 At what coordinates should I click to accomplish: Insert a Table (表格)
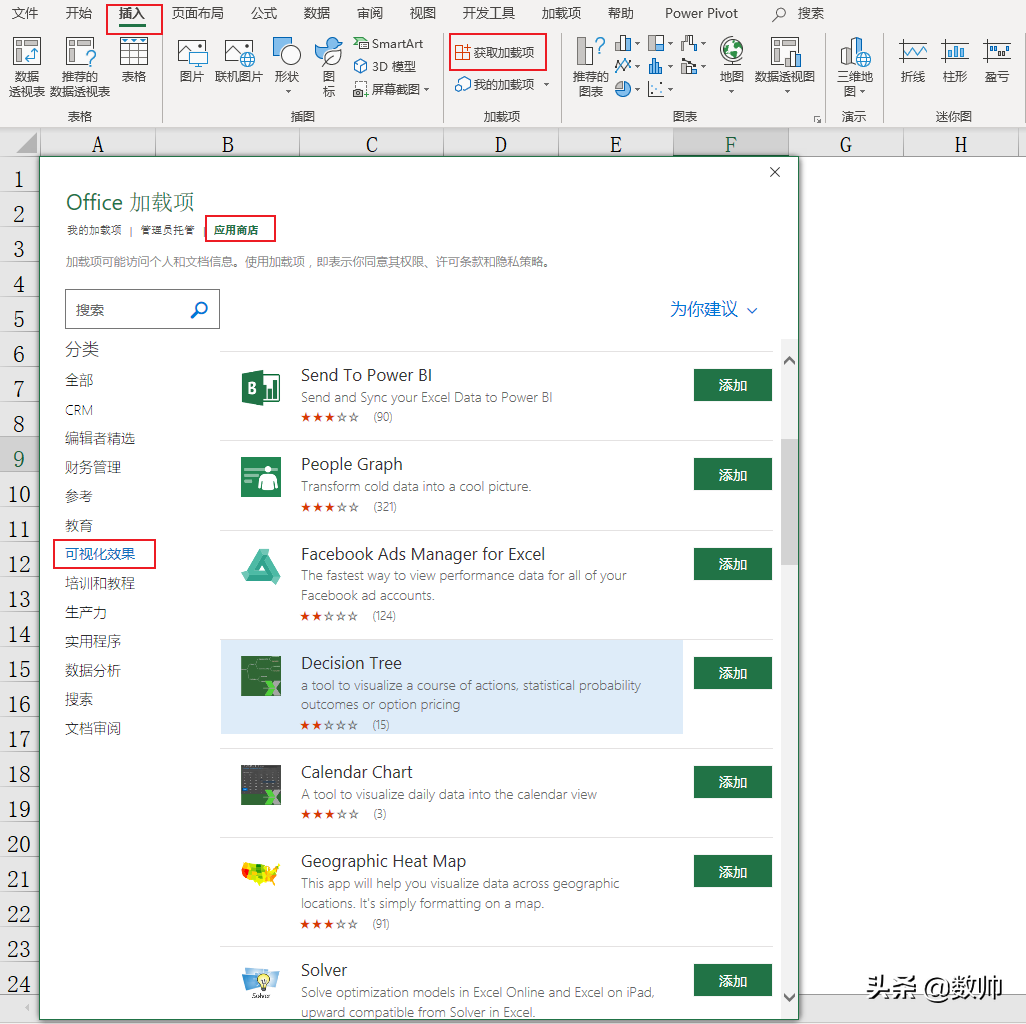133,60
